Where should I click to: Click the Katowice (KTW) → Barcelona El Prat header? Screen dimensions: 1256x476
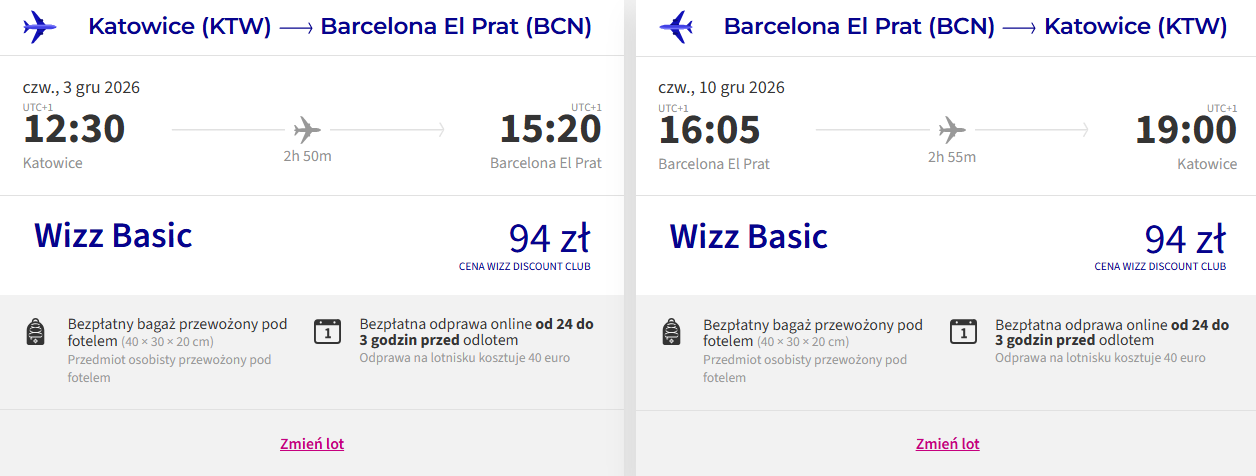tap(340, 27)
